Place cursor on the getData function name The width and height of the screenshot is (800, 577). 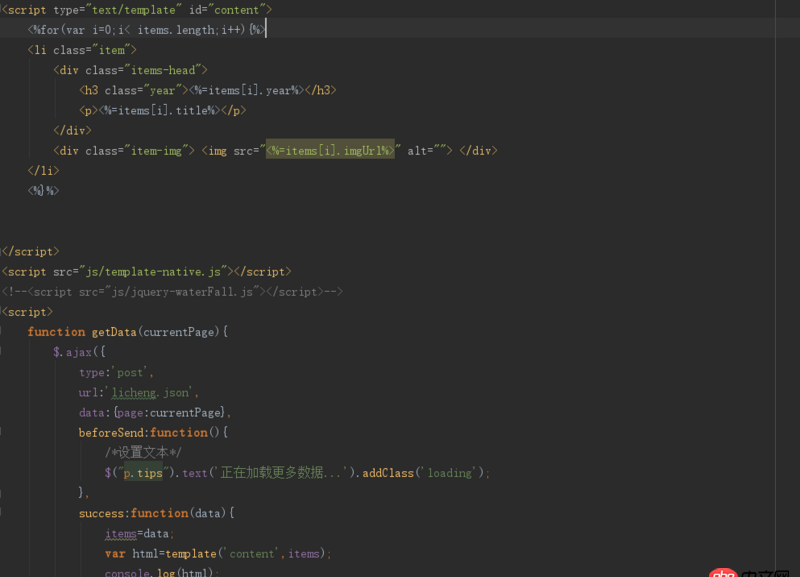pos(113,331)
